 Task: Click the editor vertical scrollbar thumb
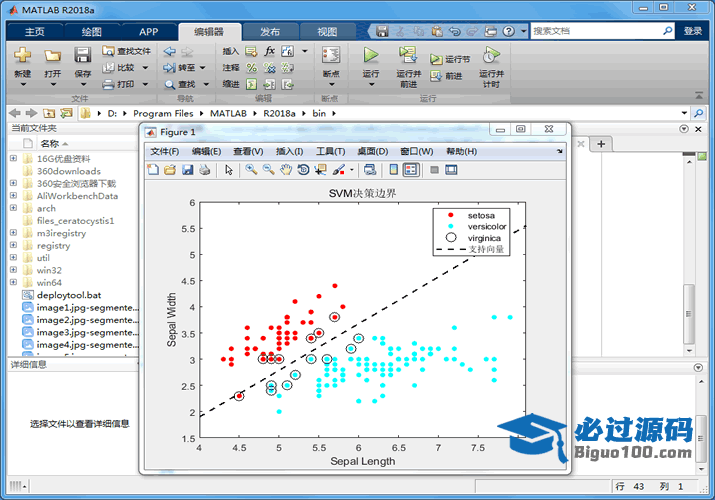click(689, 314)
